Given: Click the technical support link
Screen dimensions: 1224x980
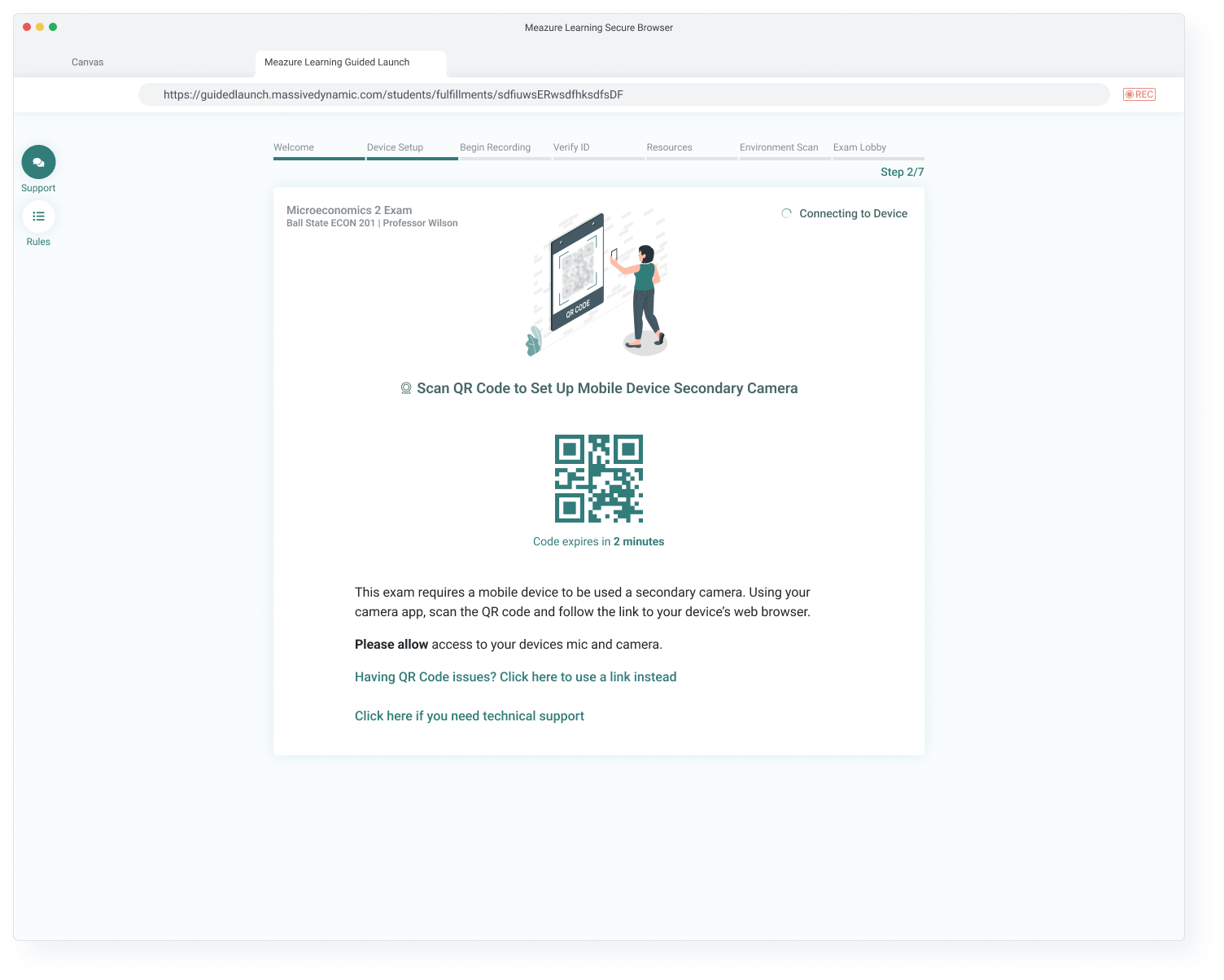Looking at the screenshot, I should [470, 716].
